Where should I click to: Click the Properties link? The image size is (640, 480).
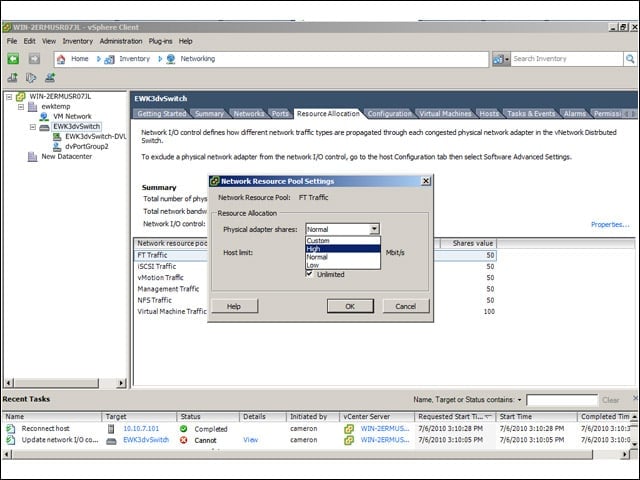click(x=610, y=224)
